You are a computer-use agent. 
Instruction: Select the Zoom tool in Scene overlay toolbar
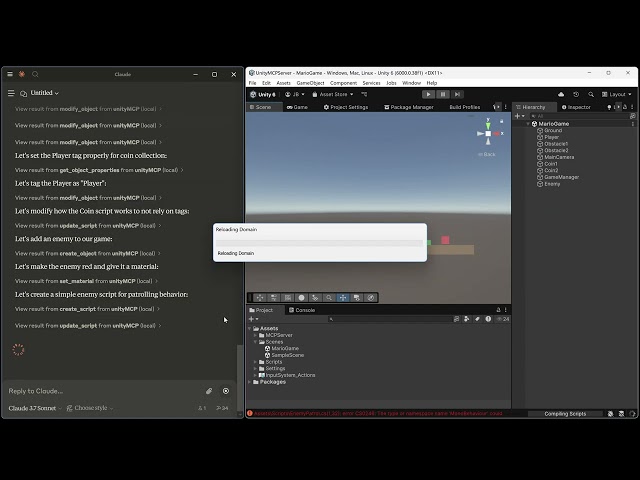click(x=329, y=298)
